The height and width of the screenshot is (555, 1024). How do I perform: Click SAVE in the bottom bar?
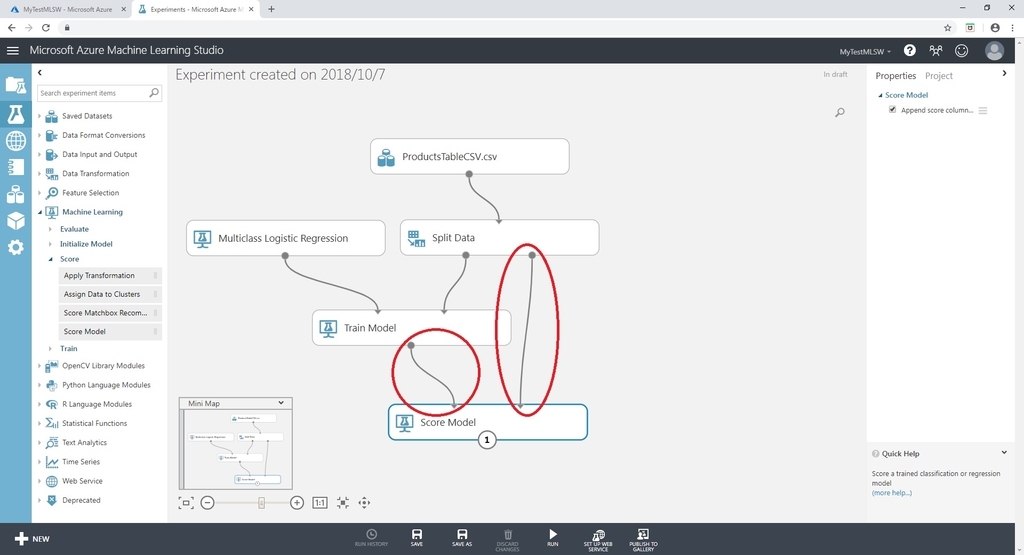[417, 538]
